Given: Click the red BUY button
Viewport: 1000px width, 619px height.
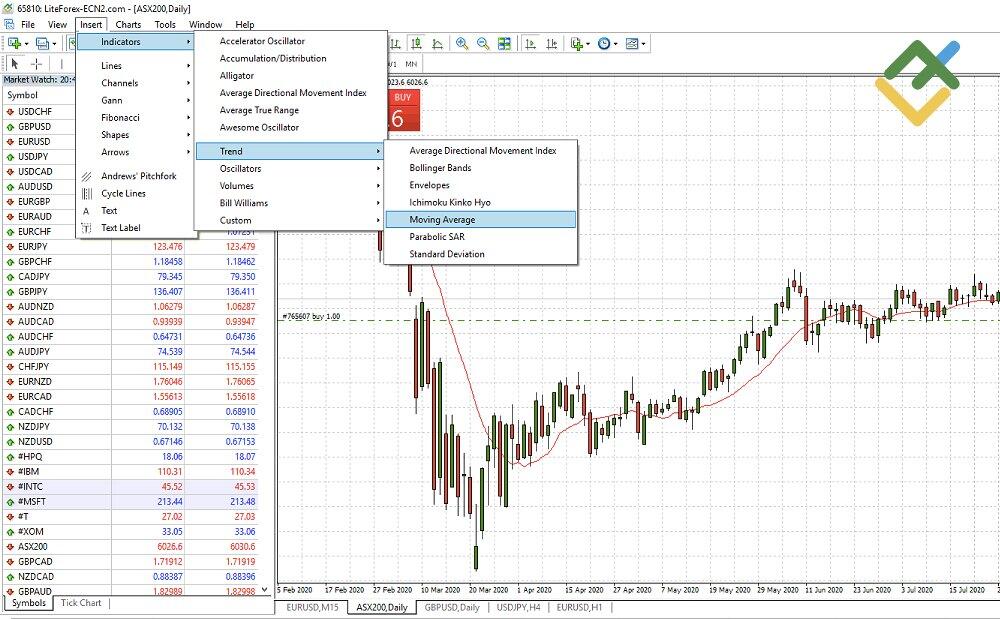Looking at the screenshot, I should coord(404,110).
